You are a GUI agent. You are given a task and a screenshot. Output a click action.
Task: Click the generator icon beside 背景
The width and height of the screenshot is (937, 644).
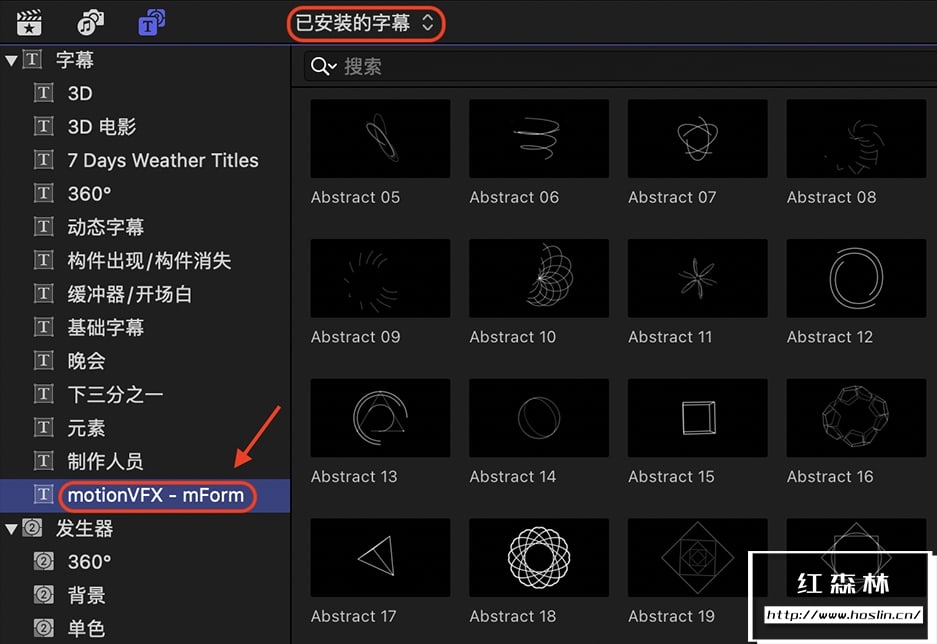coord(44,595)
